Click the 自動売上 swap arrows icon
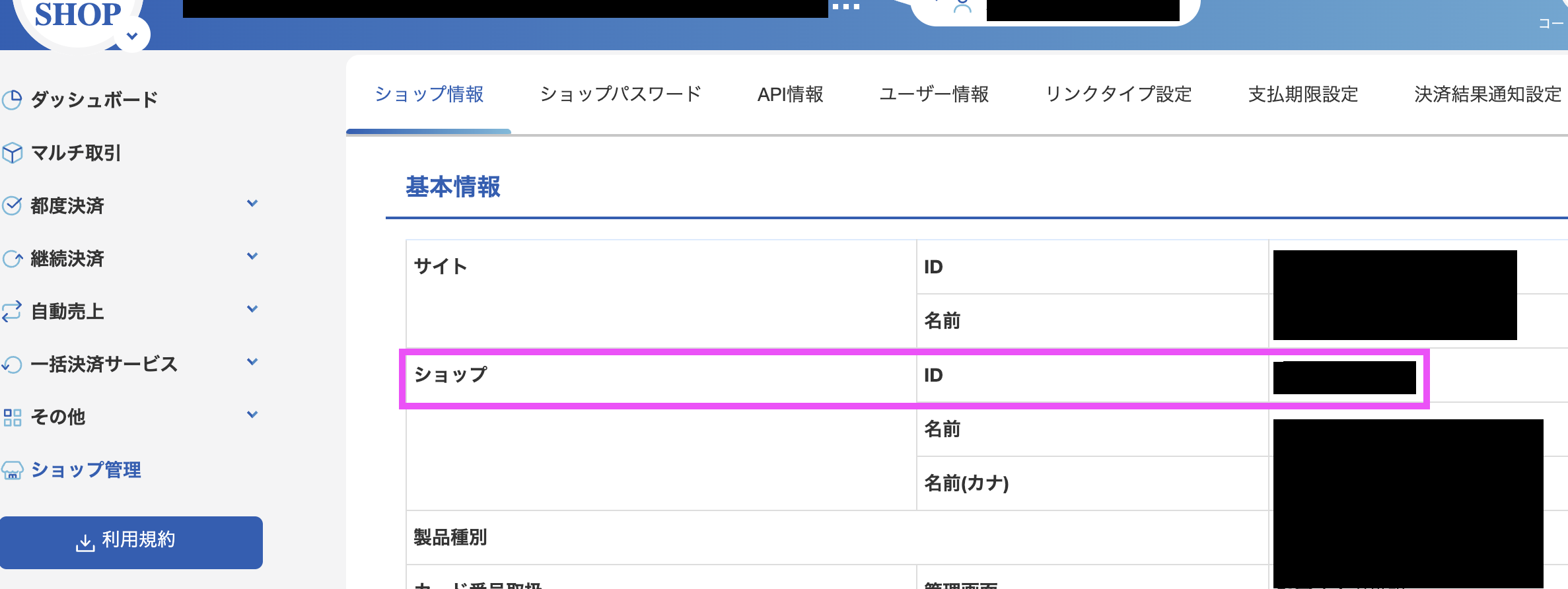The height and width of the screenshot is (589, 1568). tap(12, 311)
